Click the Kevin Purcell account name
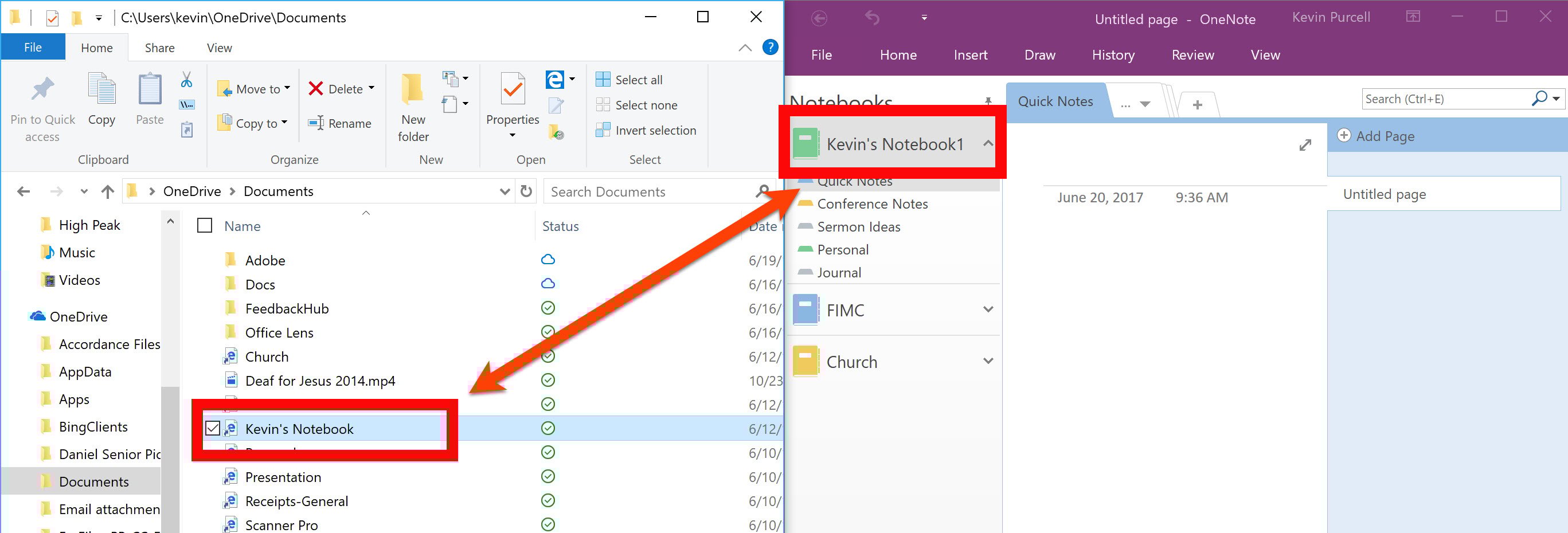The image size is (1568, 533). coord(1331,17)
